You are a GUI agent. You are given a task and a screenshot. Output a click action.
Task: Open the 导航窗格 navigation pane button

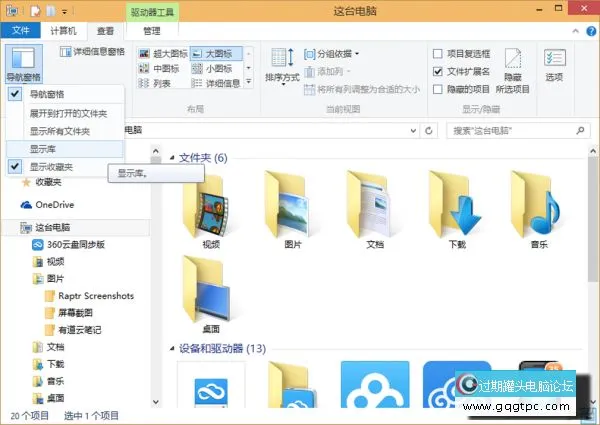(x=24, y=64)
